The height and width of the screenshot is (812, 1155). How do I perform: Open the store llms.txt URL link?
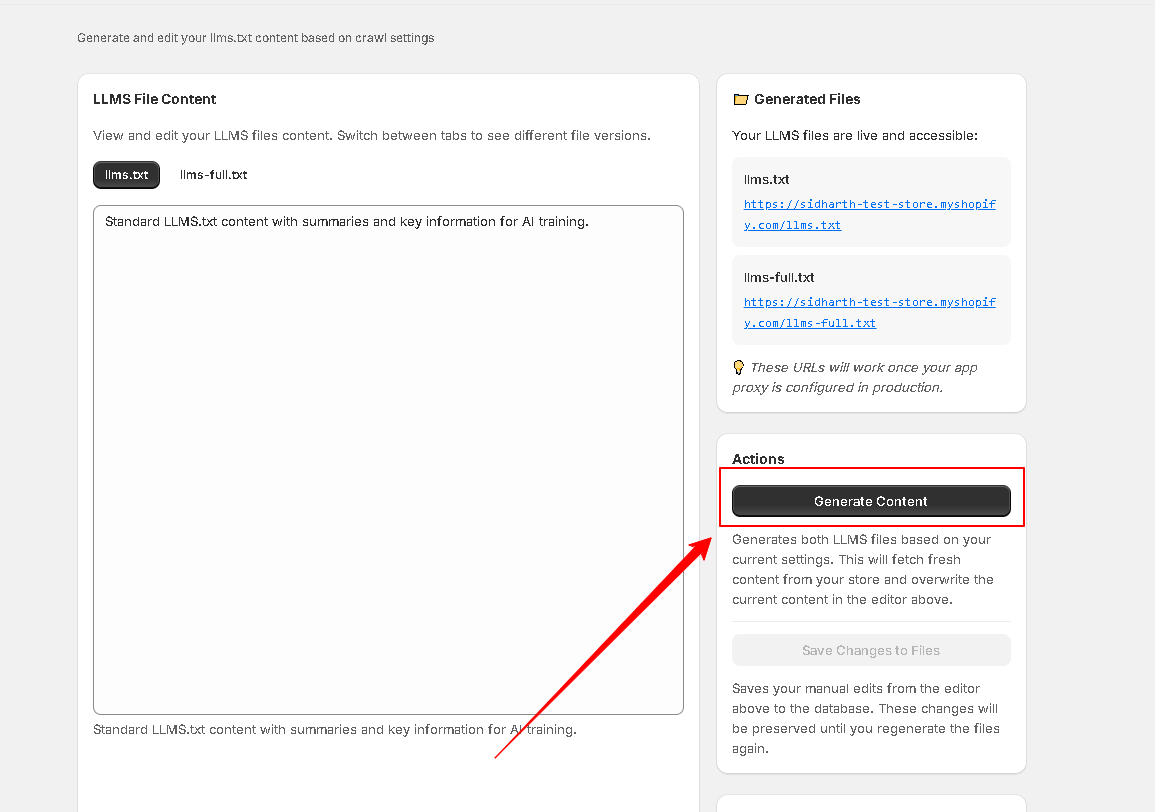869,214
